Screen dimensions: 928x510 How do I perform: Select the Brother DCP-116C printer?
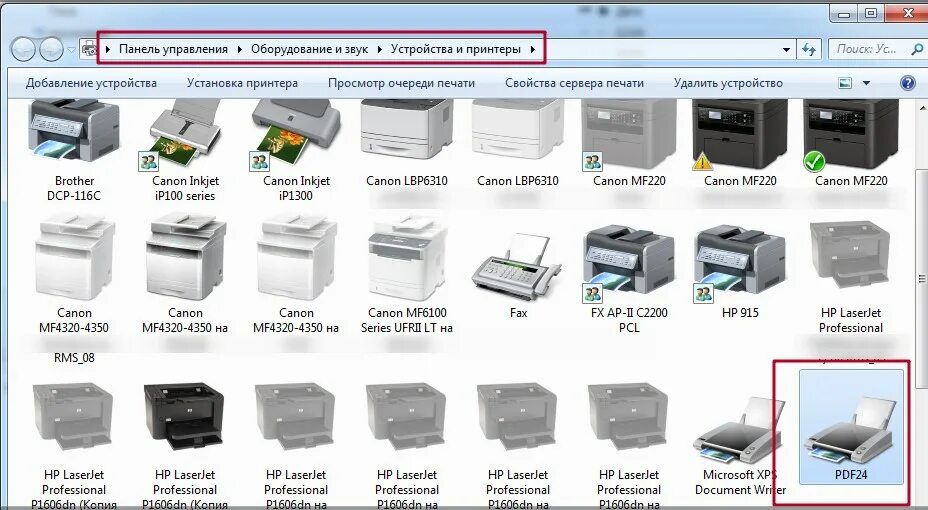[74, 151]
